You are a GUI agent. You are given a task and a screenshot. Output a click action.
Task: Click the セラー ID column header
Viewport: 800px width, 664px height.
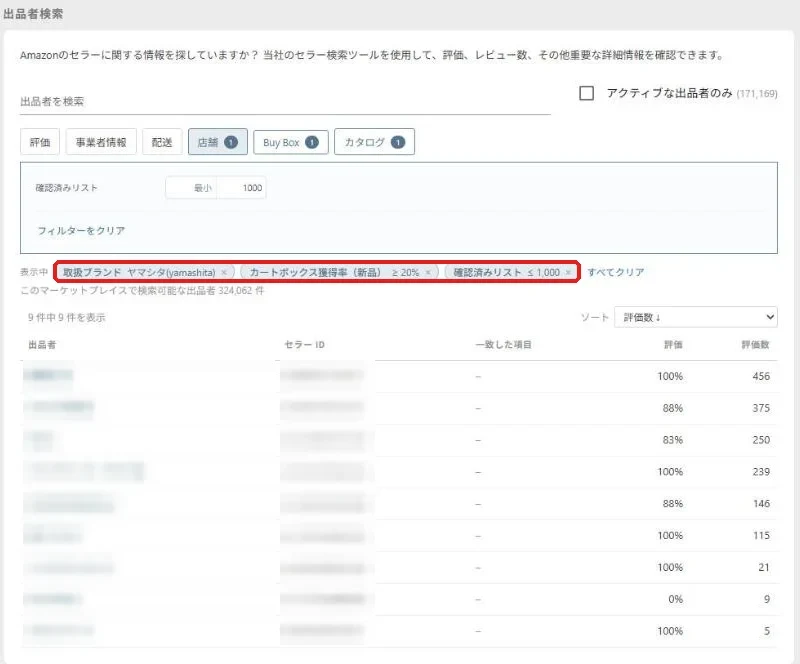305,345
